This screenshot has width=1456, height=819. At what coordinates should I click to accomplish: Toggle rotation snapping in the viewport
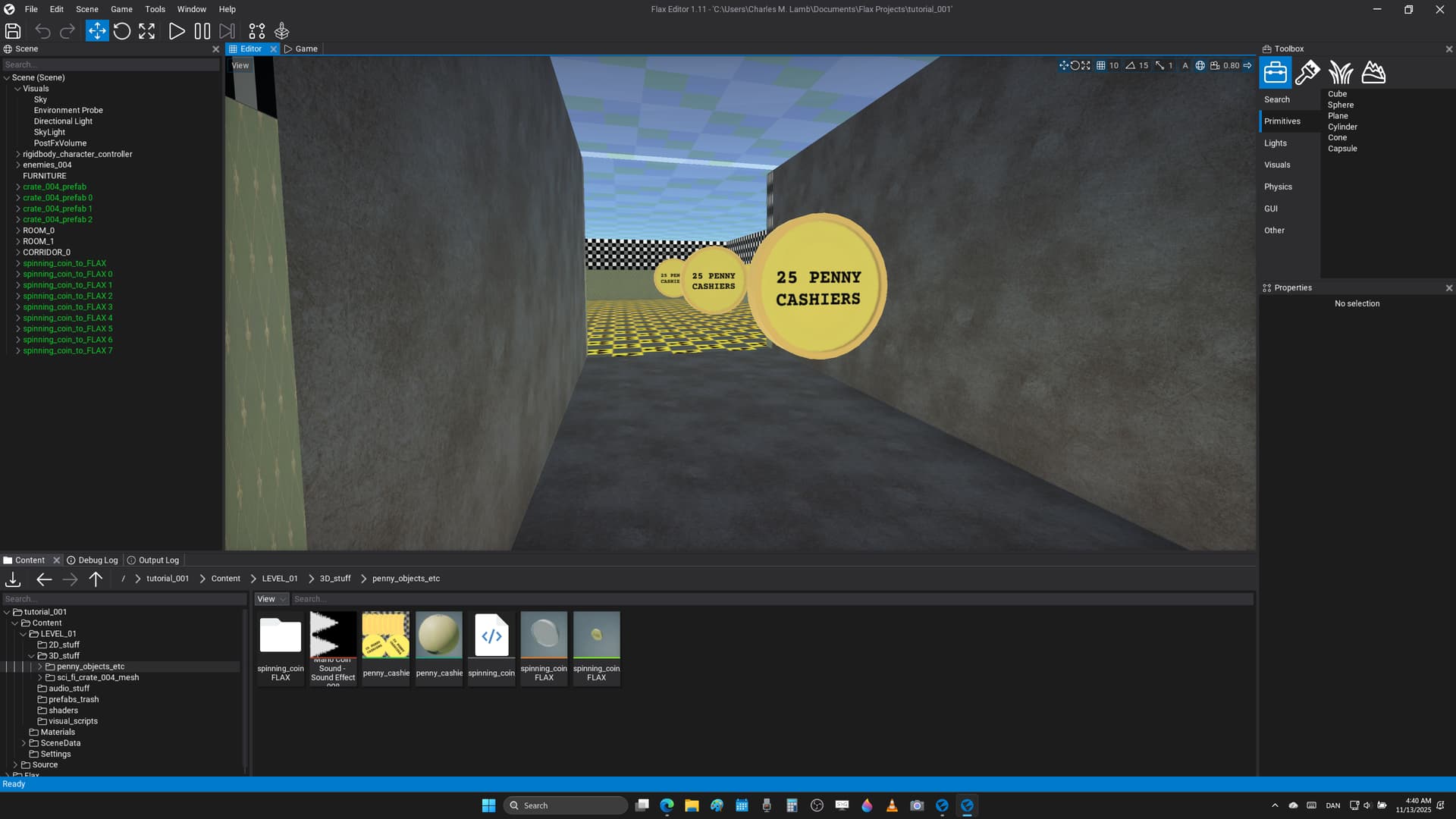1131,65
